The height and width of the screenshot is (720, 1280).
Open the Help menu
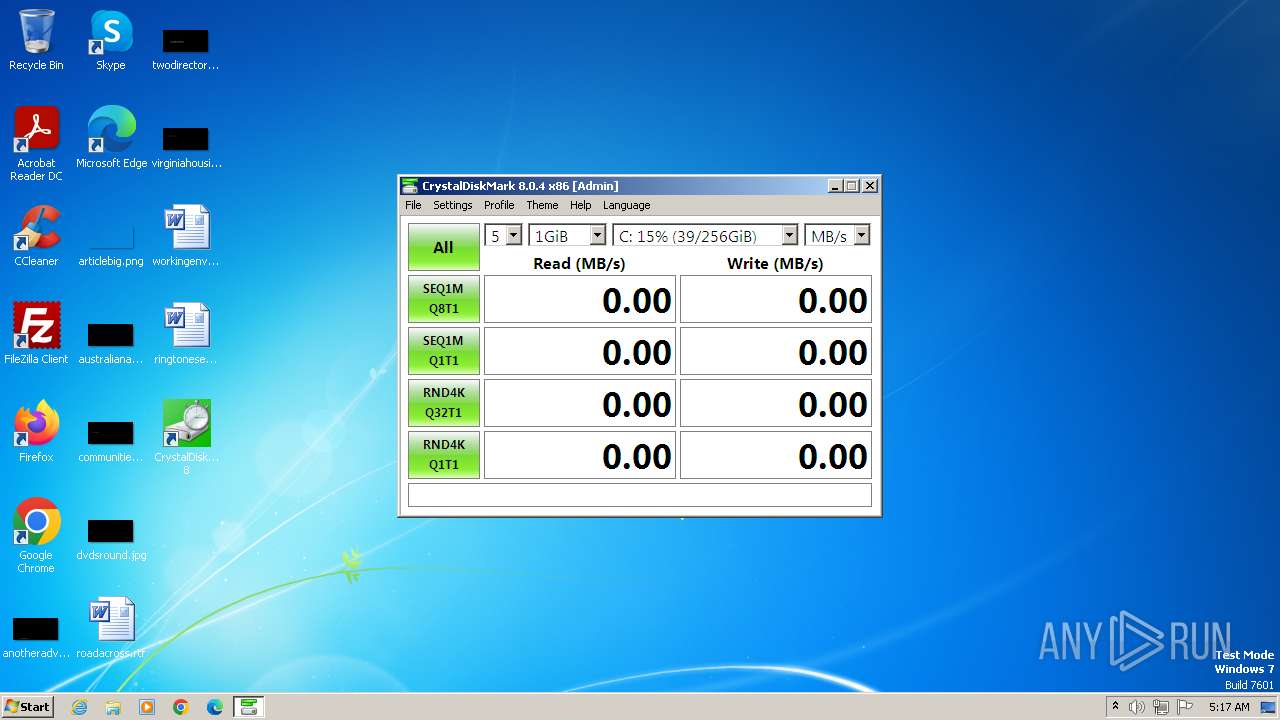[581, 205]
